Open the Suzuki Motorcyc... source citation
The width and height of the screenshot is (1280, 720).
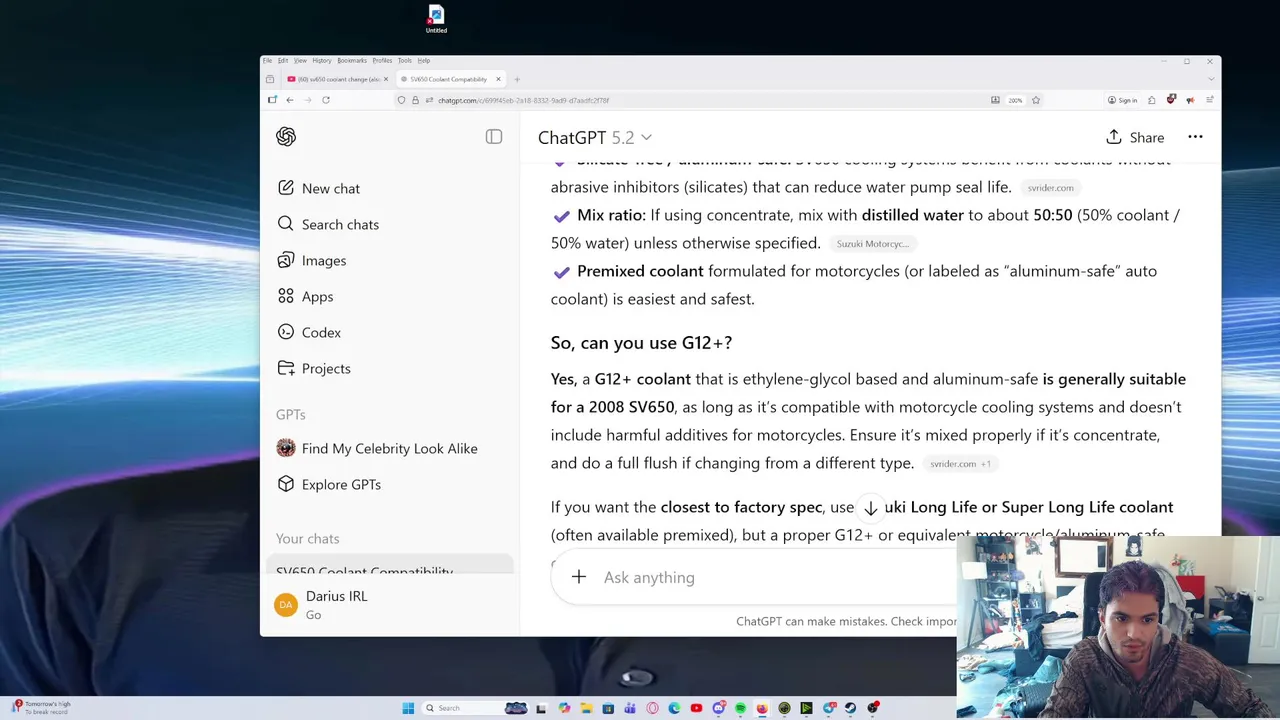(872, 243)
